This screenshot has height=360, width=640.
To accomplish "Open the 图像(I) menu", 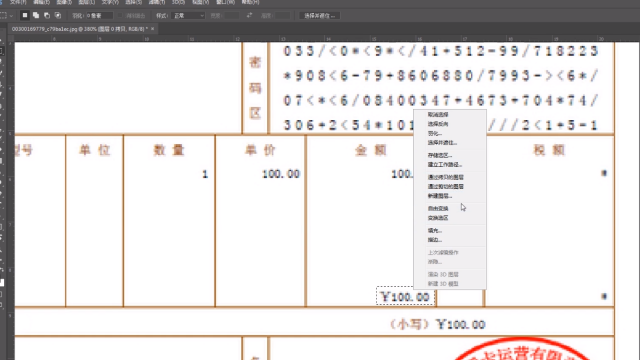I will [64, 2].
